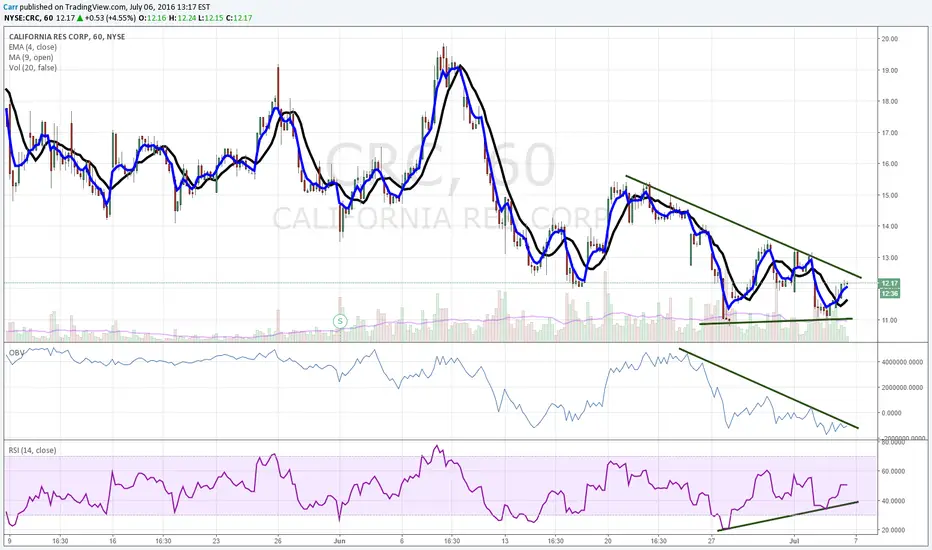Click the 17.00 price axis label
Viewport: 932px width, 550px height.
point(890,133)
